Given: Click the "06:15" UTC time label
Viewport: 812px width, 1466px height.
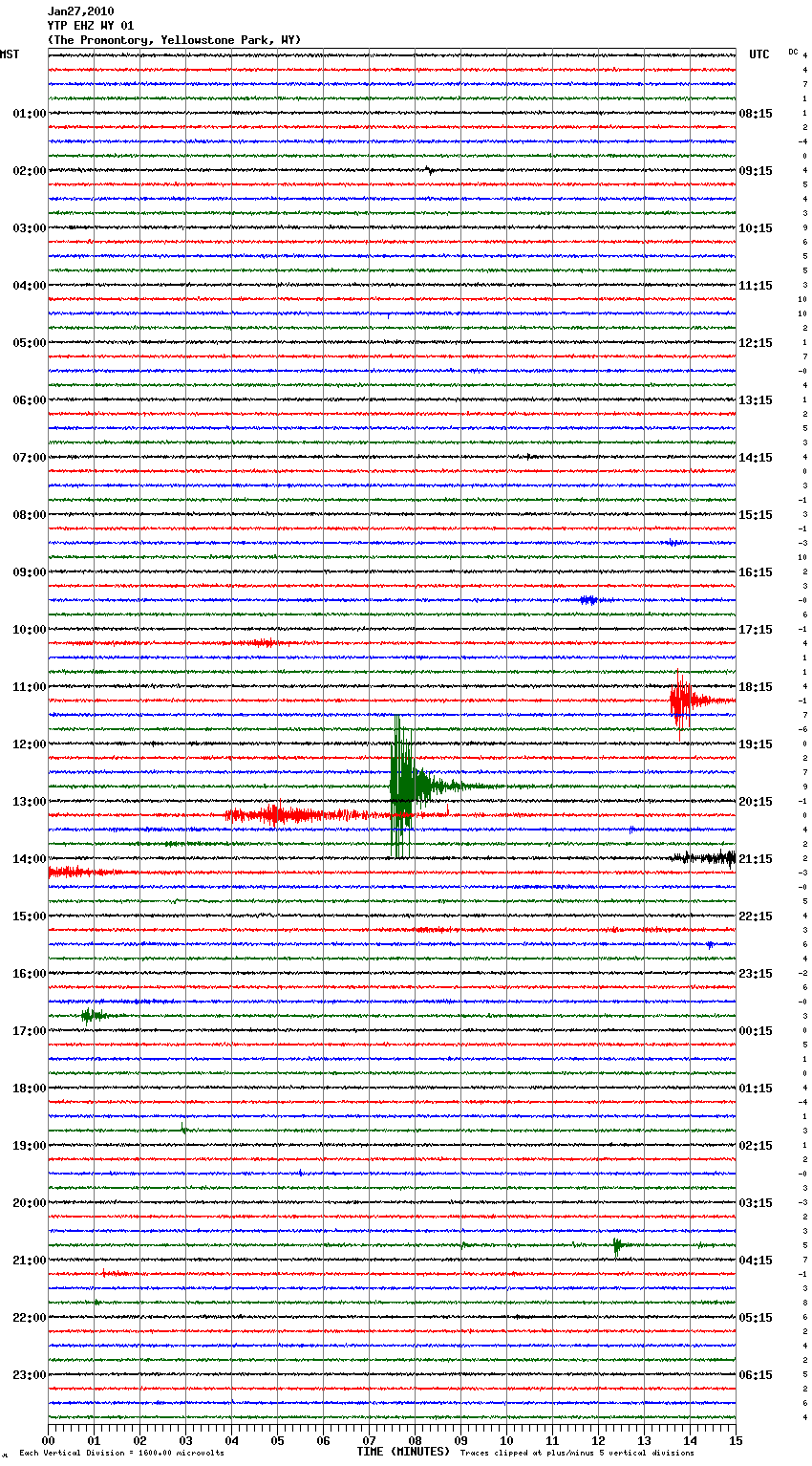Looking at the screenshot, I should click(756, 1375).
